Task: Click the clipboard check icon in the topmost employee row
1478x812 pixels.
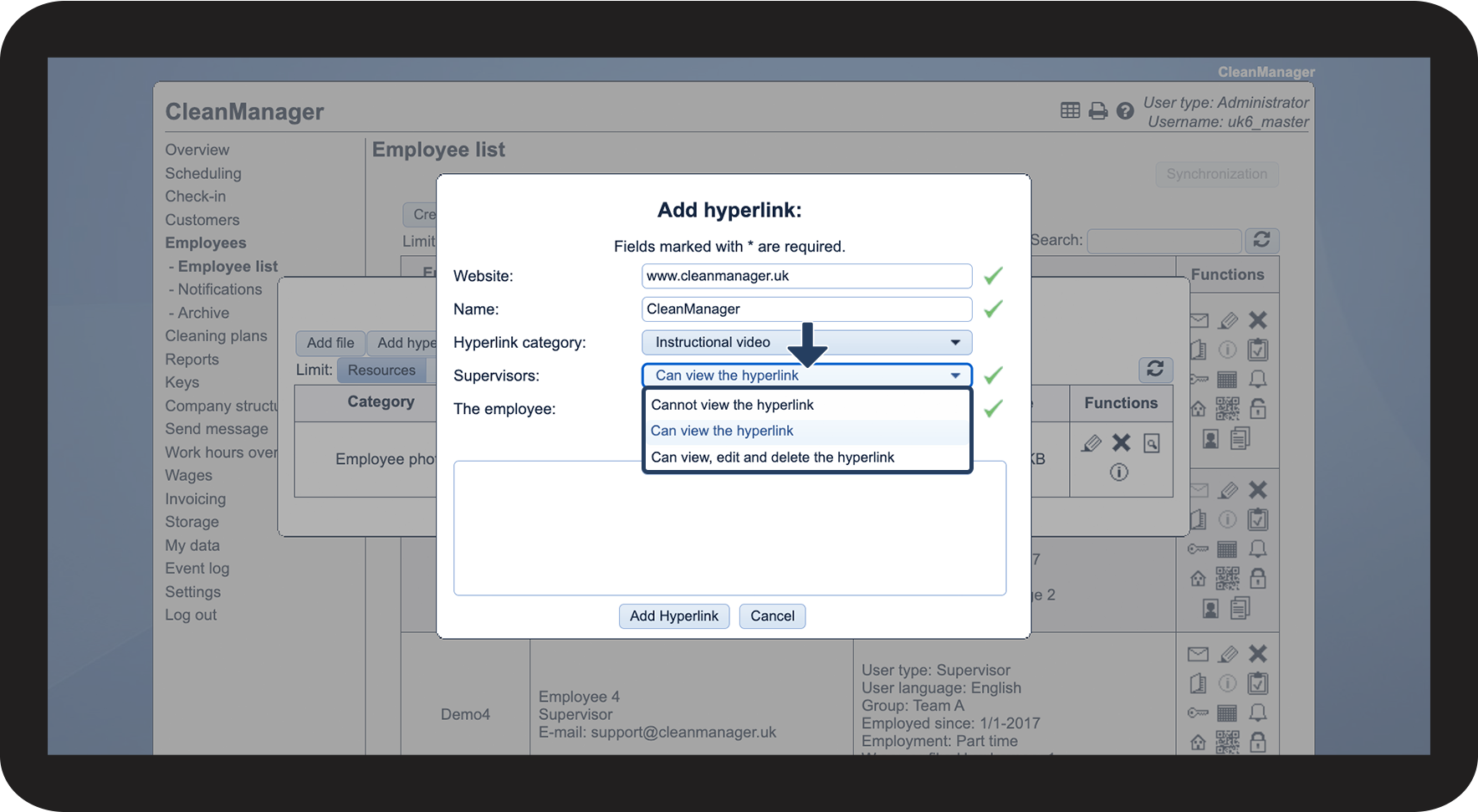Action: [x=1257, y=350]
